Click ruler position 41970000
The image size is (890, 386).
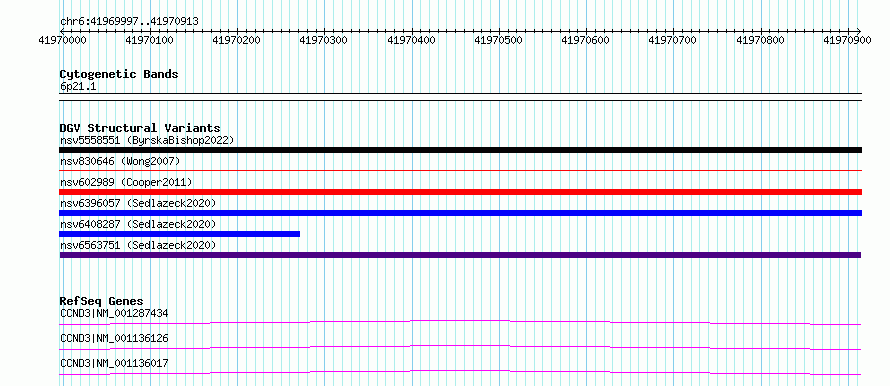[x=62, y=40]
